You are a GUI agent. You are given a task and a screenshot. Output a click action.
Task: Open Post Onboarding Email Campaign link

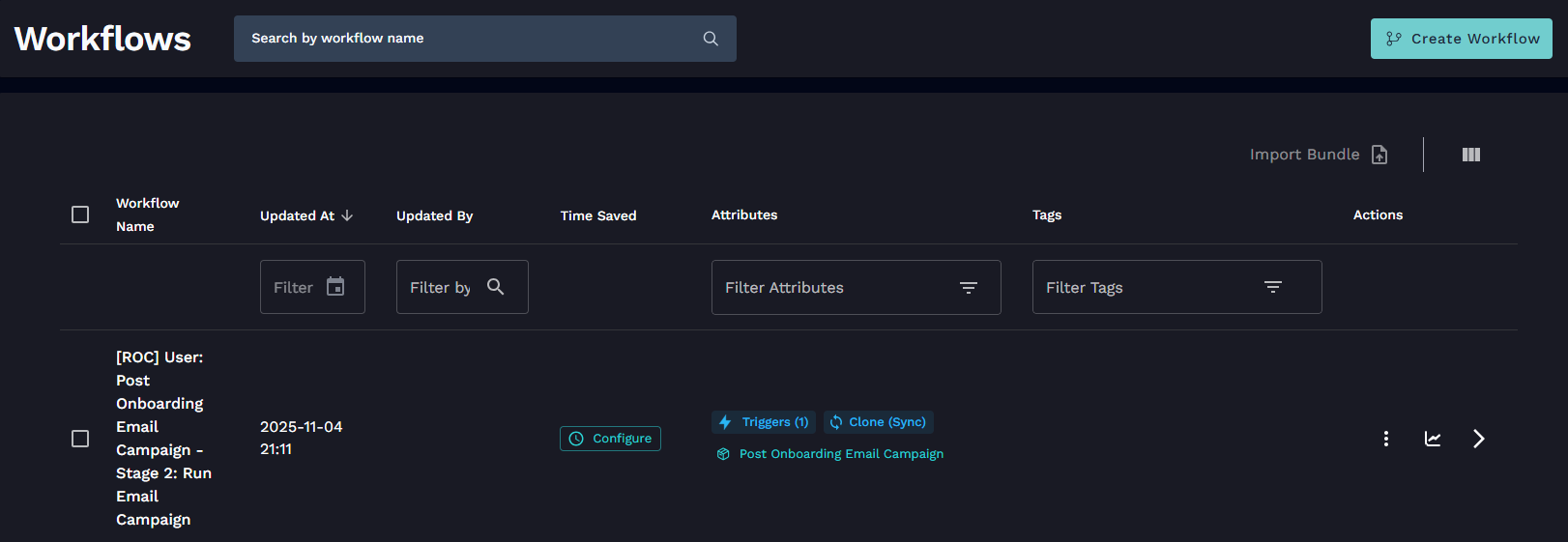tap(840, 454)
